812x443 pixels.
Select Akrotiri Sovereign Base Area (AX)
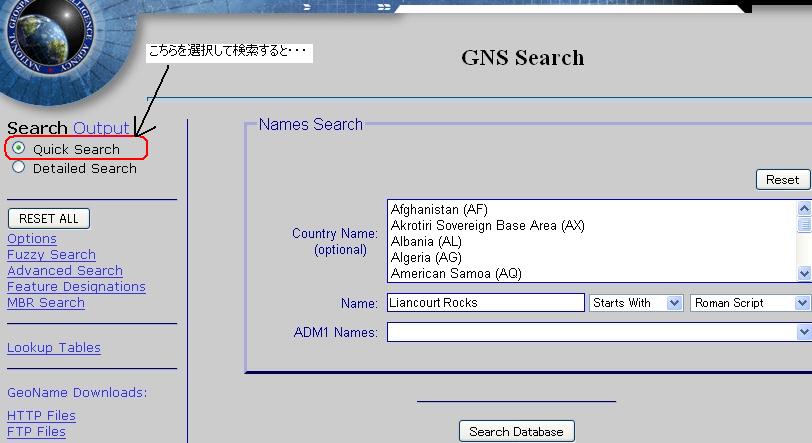pos(487,225)
